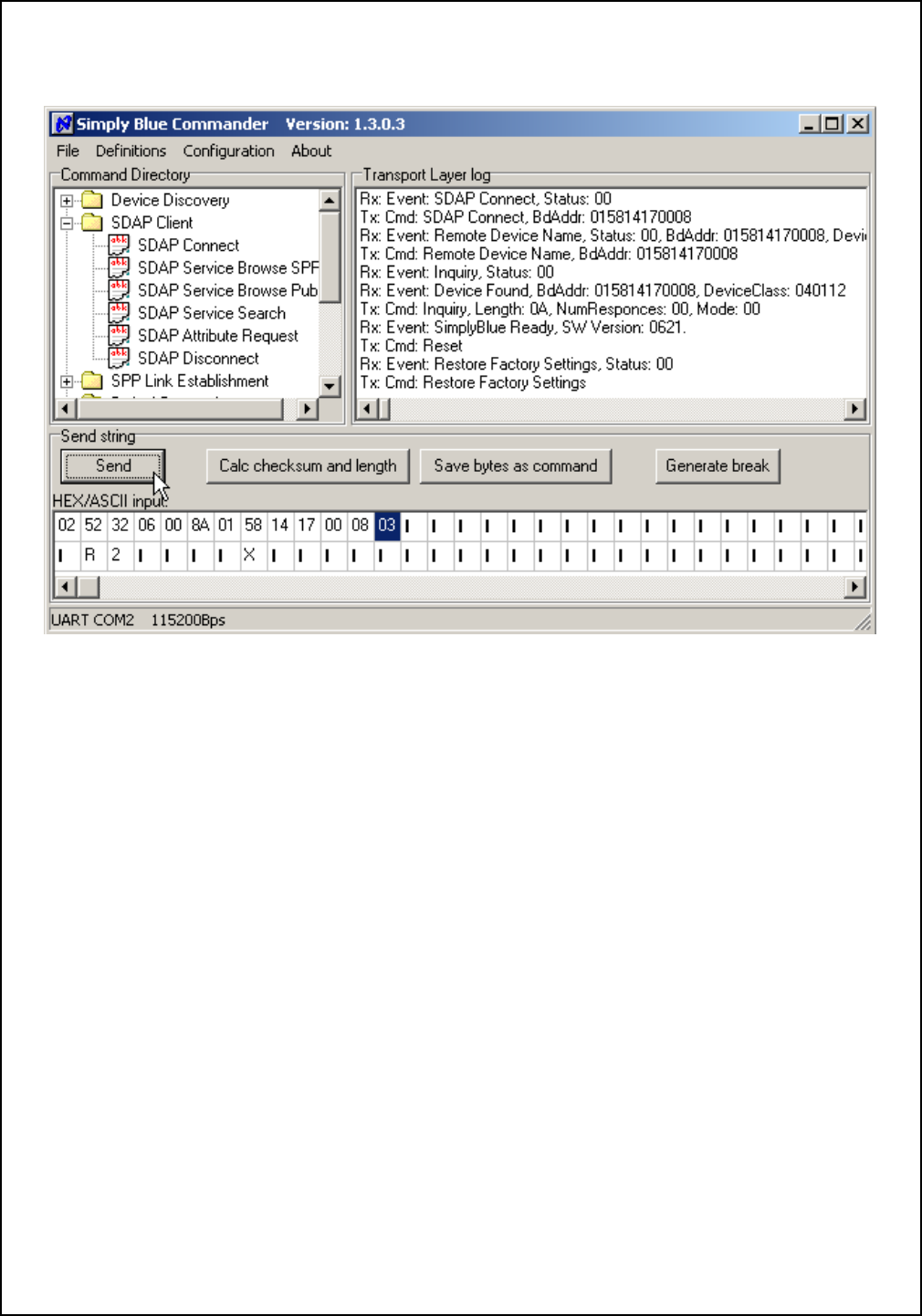Image resolution: width=922 pixels, height=1316 pixels.
Task: Click the Send button
Action: tap(113, 465)
